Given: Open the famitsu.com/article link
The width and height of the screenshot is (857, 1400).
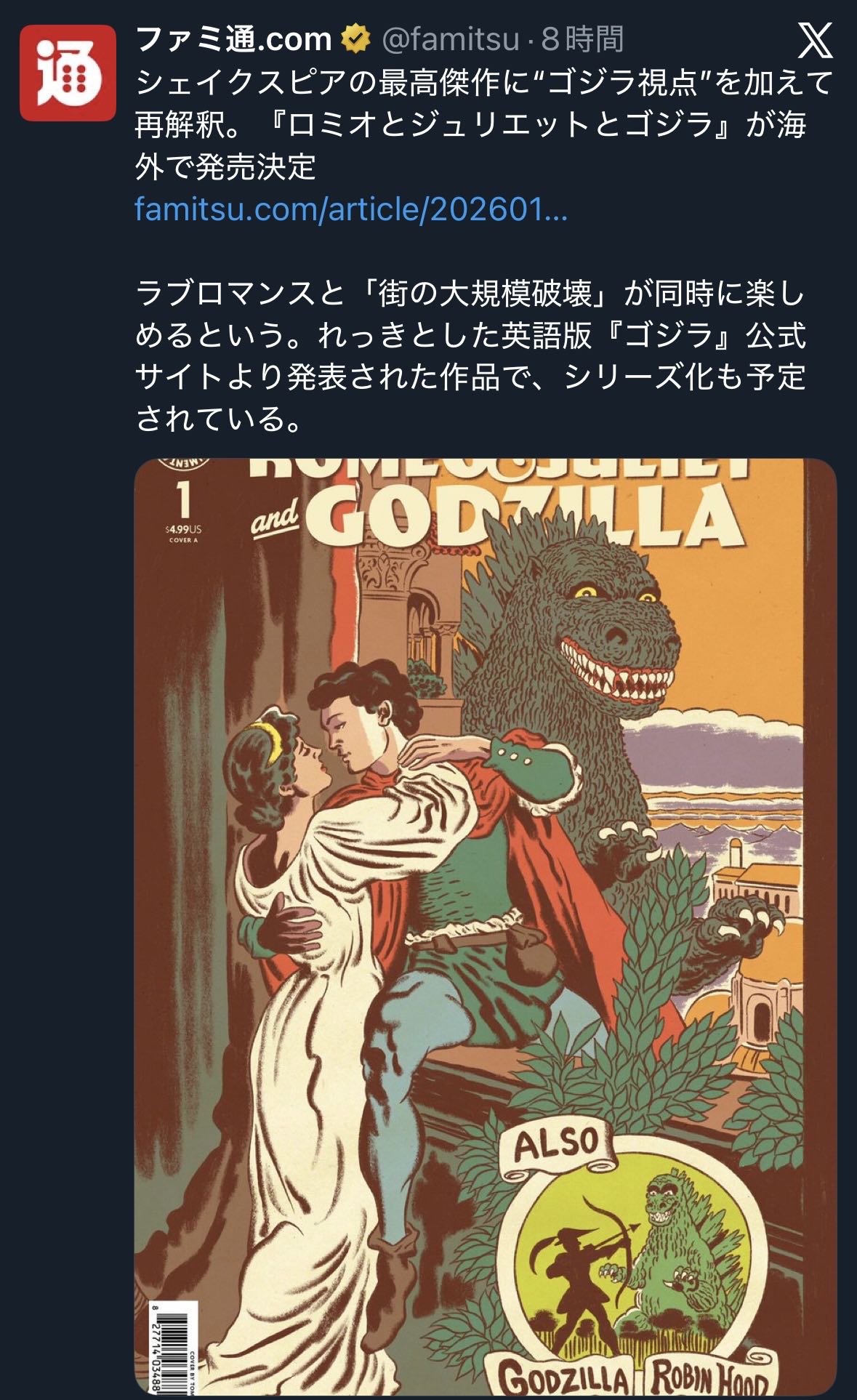Looking at the screenshot, I should click(x=351, y=209).
